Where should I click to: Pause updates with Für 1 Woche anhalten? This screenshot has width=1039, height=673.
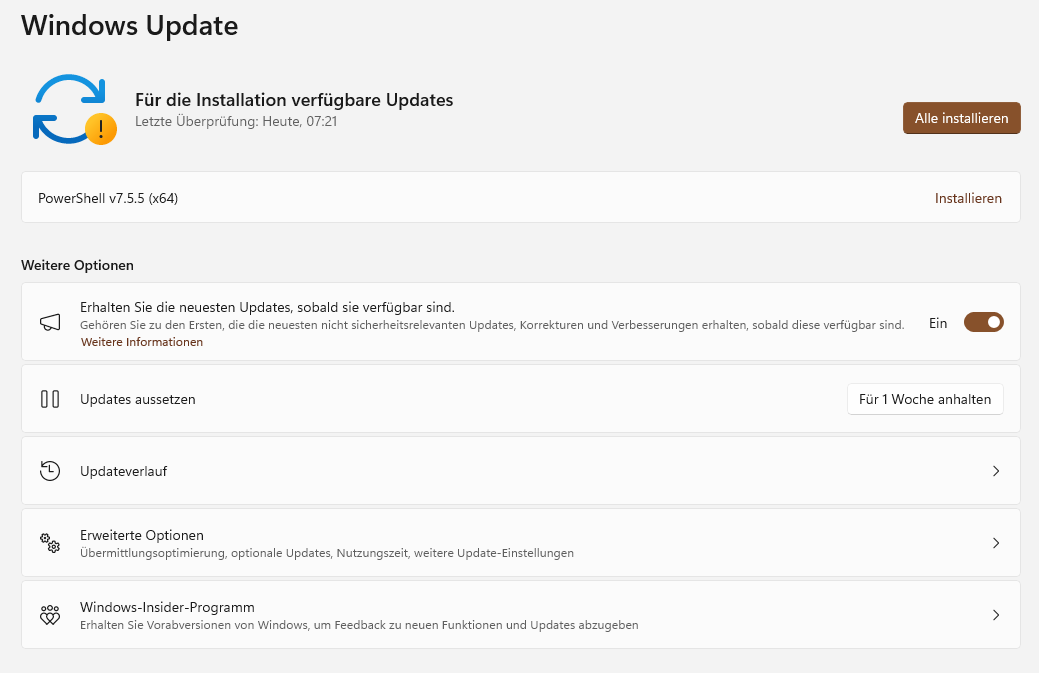924,399
